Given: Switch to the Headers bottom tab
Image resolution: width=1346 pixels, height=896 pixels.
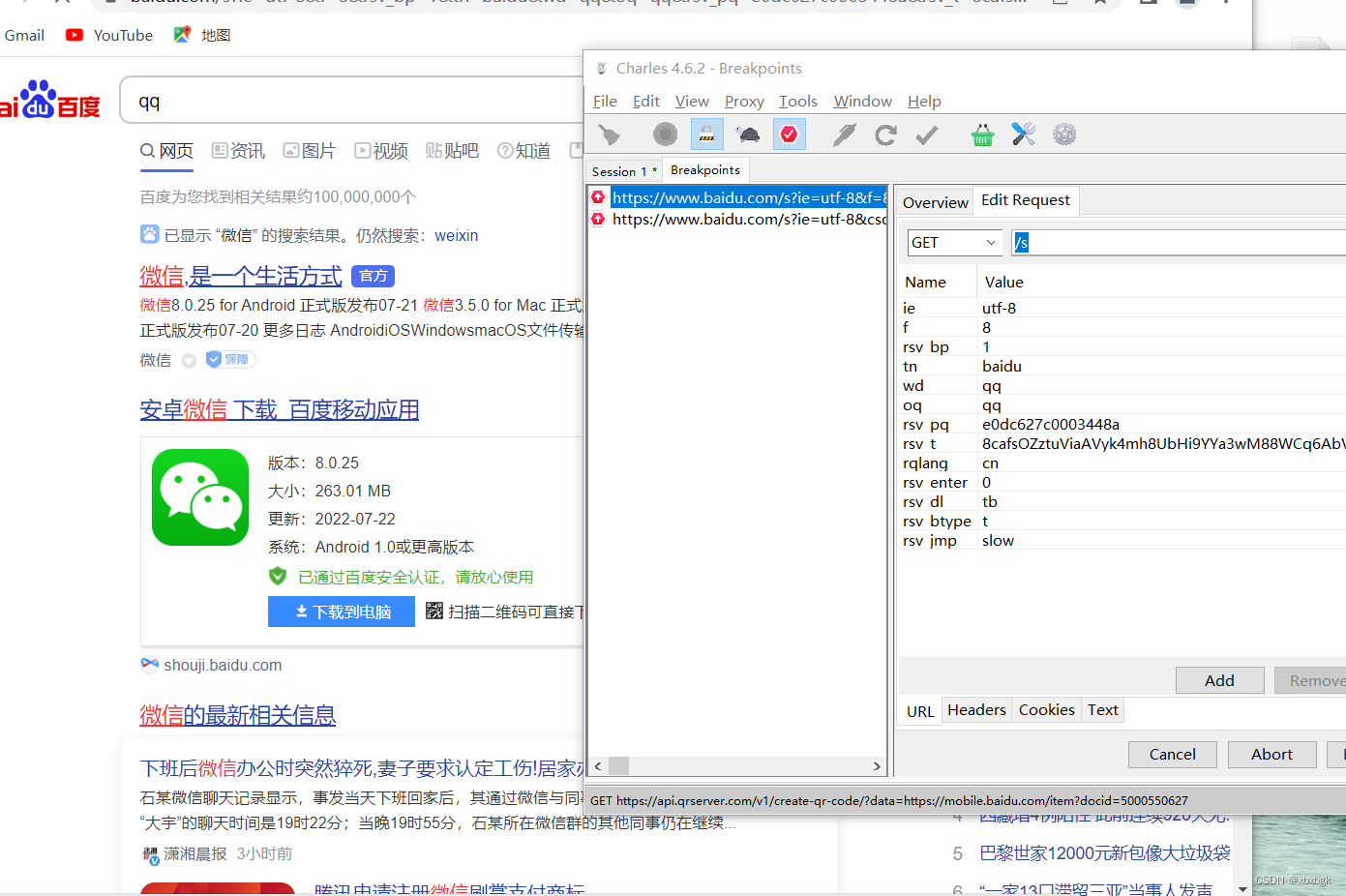Looking at the screenshot, I should [976, 710].
